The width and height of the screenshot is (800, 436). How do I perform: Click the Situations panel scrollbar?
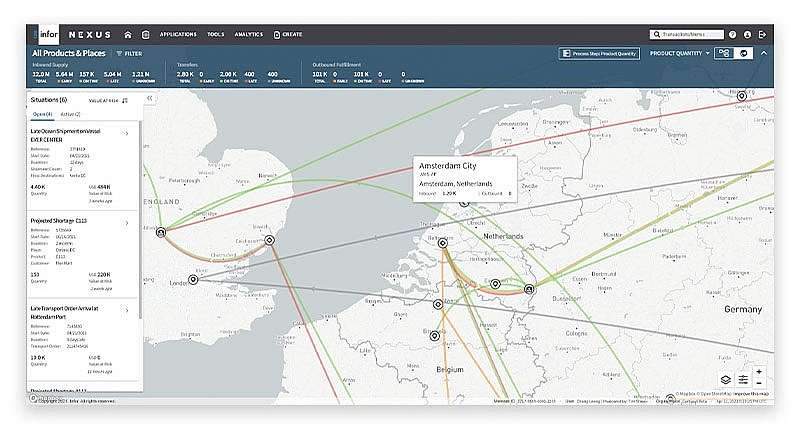(140, 219)
